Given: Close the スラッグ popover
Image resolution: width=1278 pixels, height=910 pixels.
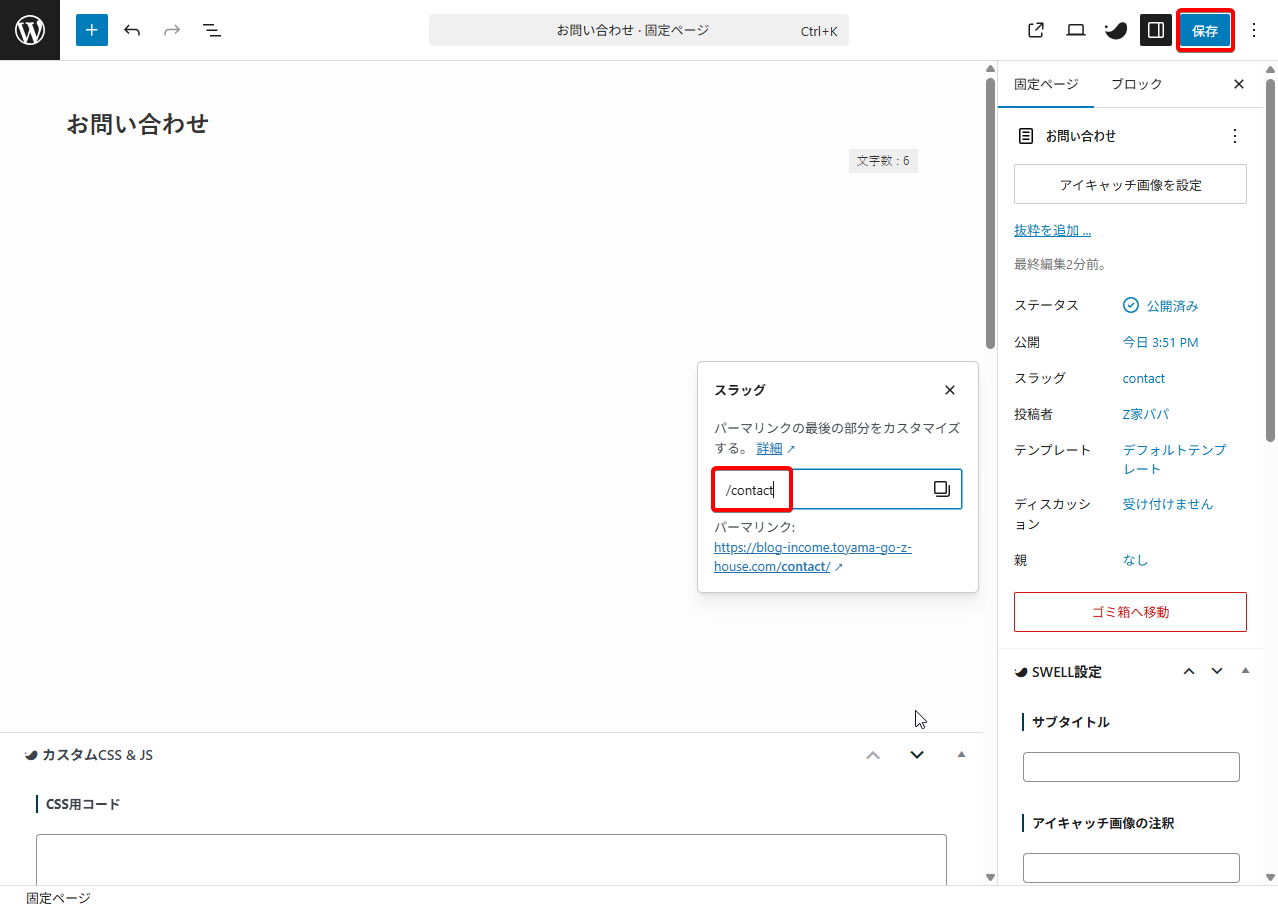Looking at the screenshot, I should tap(950, 390).
